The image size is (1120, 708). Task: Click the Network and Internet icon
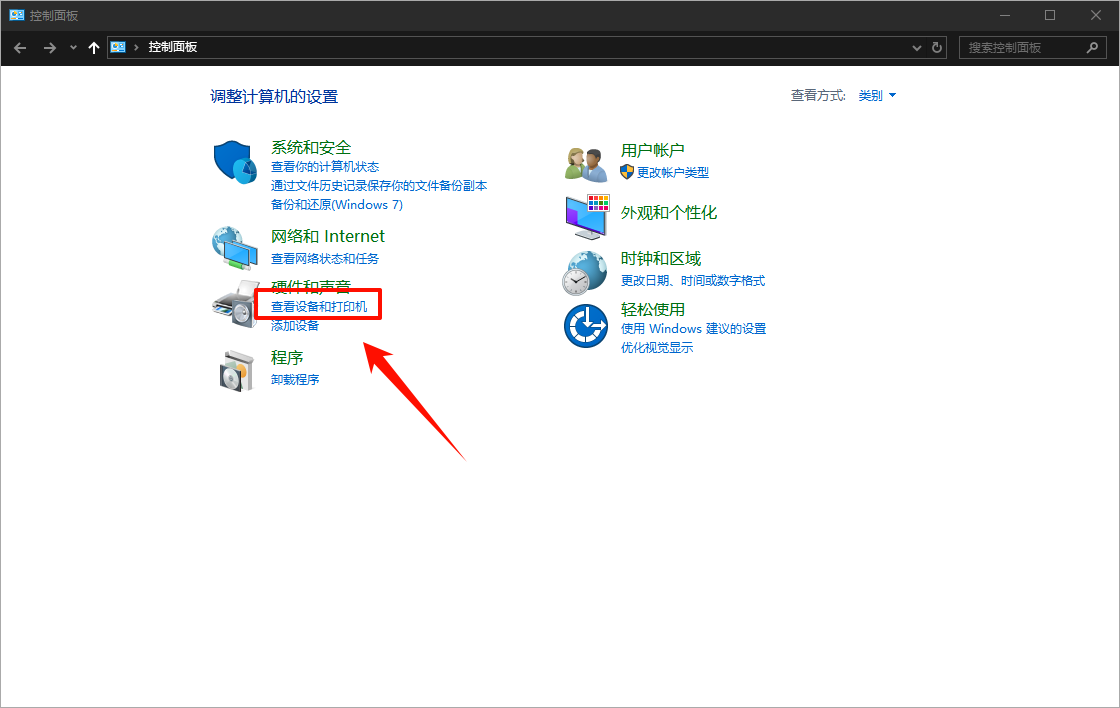235,247
